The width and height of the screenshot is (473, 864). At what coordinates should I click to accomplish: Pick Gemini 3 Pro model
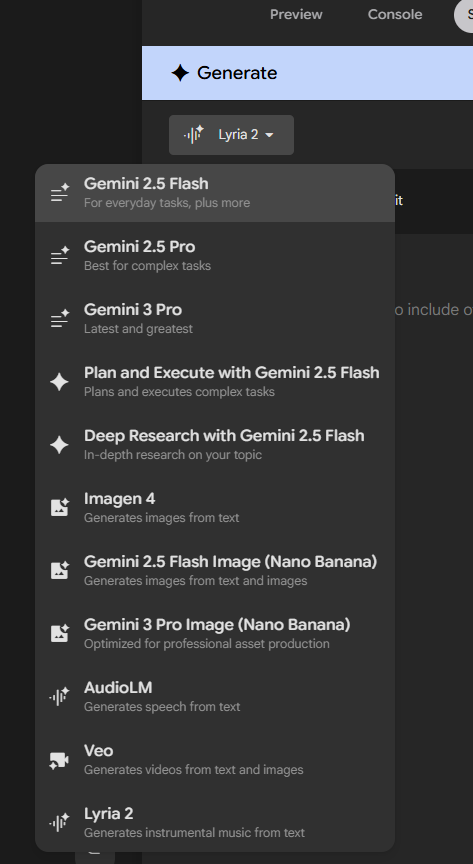point(215,318)
